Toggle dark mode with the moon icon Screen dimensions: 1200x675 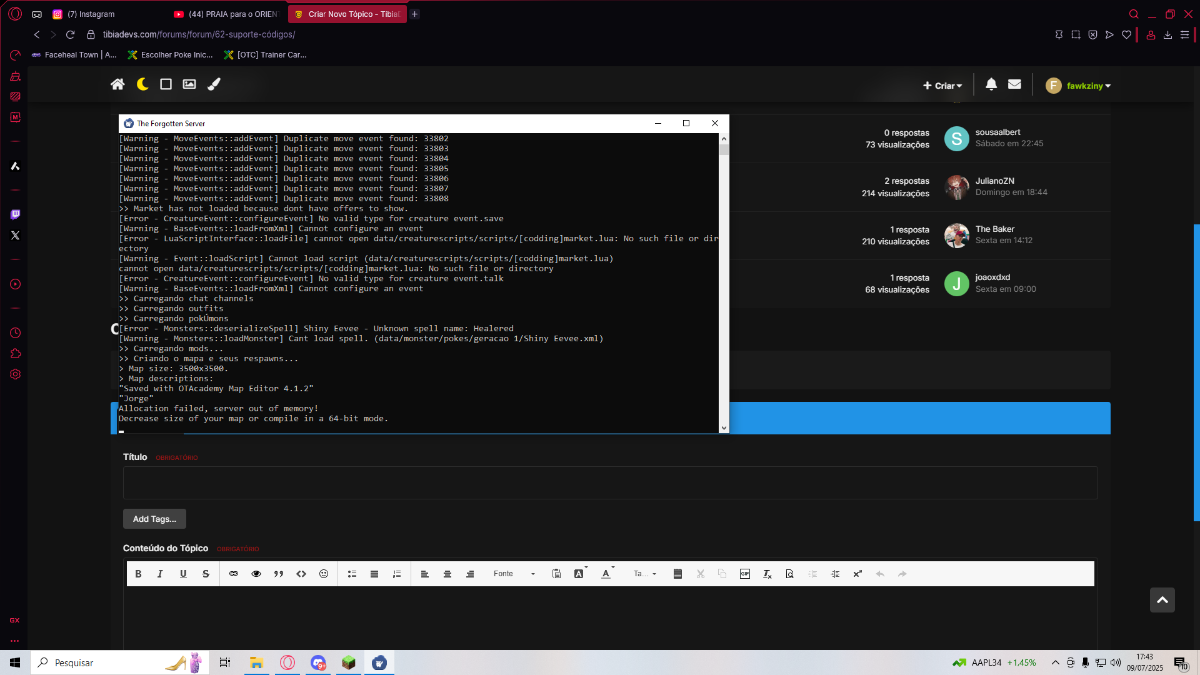pyautogui.click(x=142, y=85)
